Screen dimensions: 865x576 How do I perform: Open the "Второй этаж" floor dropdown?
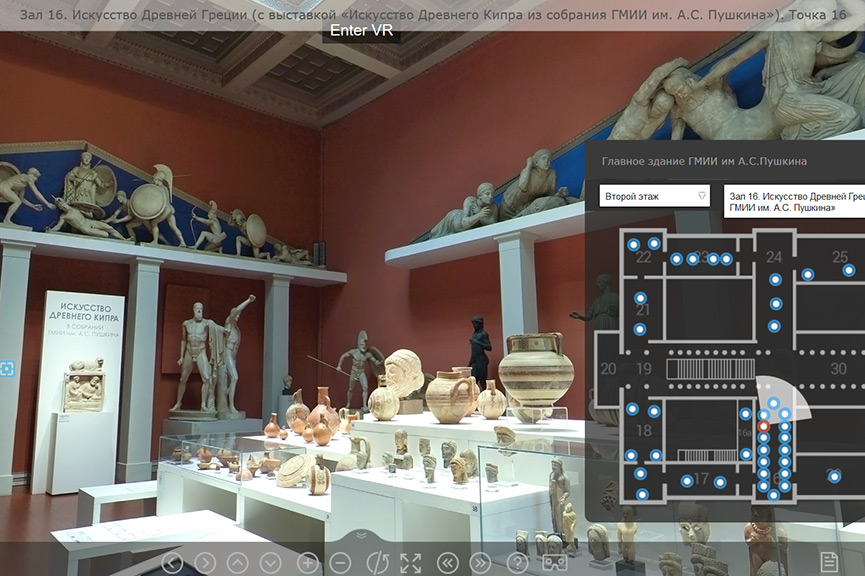(x=655, y=196)
